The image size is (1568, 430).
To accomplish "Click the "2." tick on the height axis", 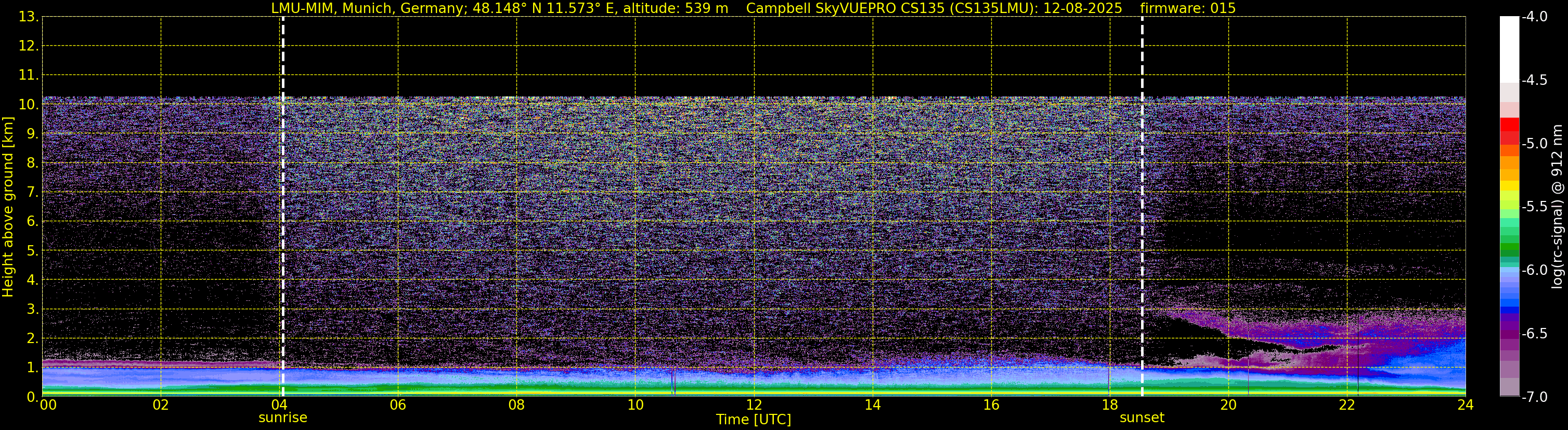I will [x=32, y=338].
